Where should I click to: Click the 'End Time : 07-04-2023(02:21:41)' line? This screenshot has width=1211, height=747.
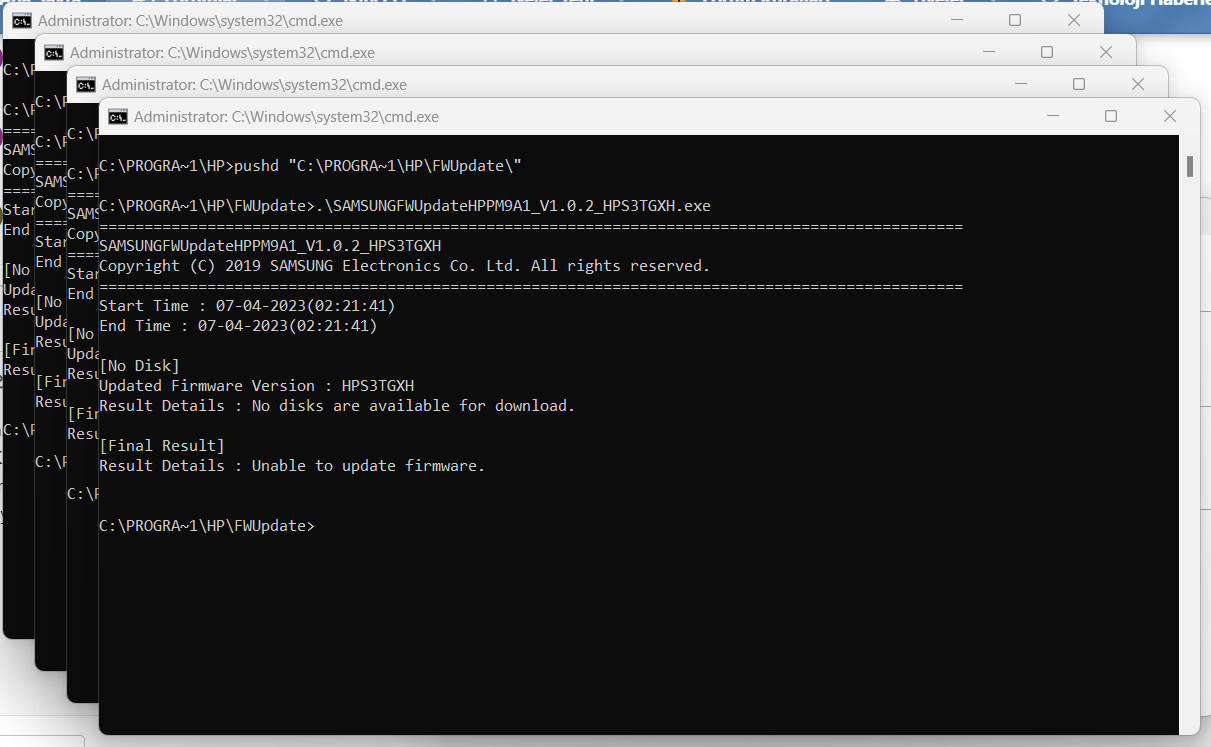[238, 326]
